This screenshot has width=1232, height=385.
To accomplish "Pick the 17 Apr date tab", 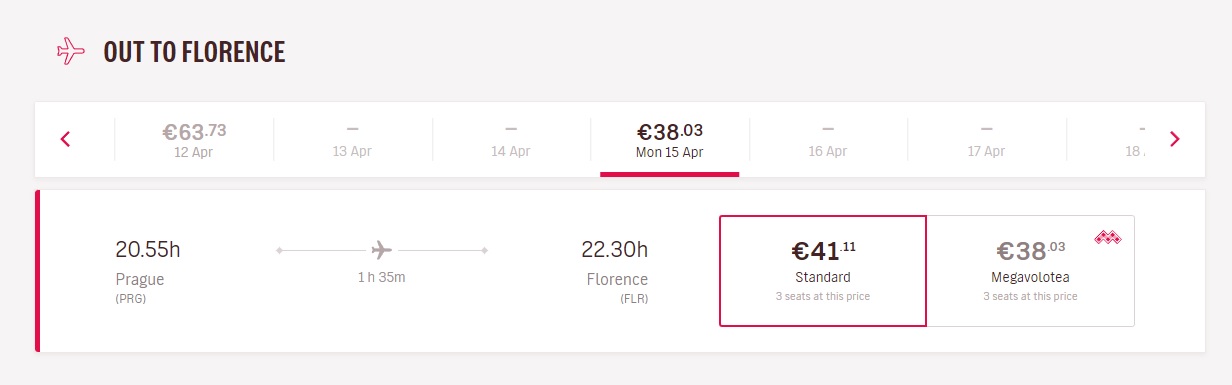I will (x=986, y=139).
